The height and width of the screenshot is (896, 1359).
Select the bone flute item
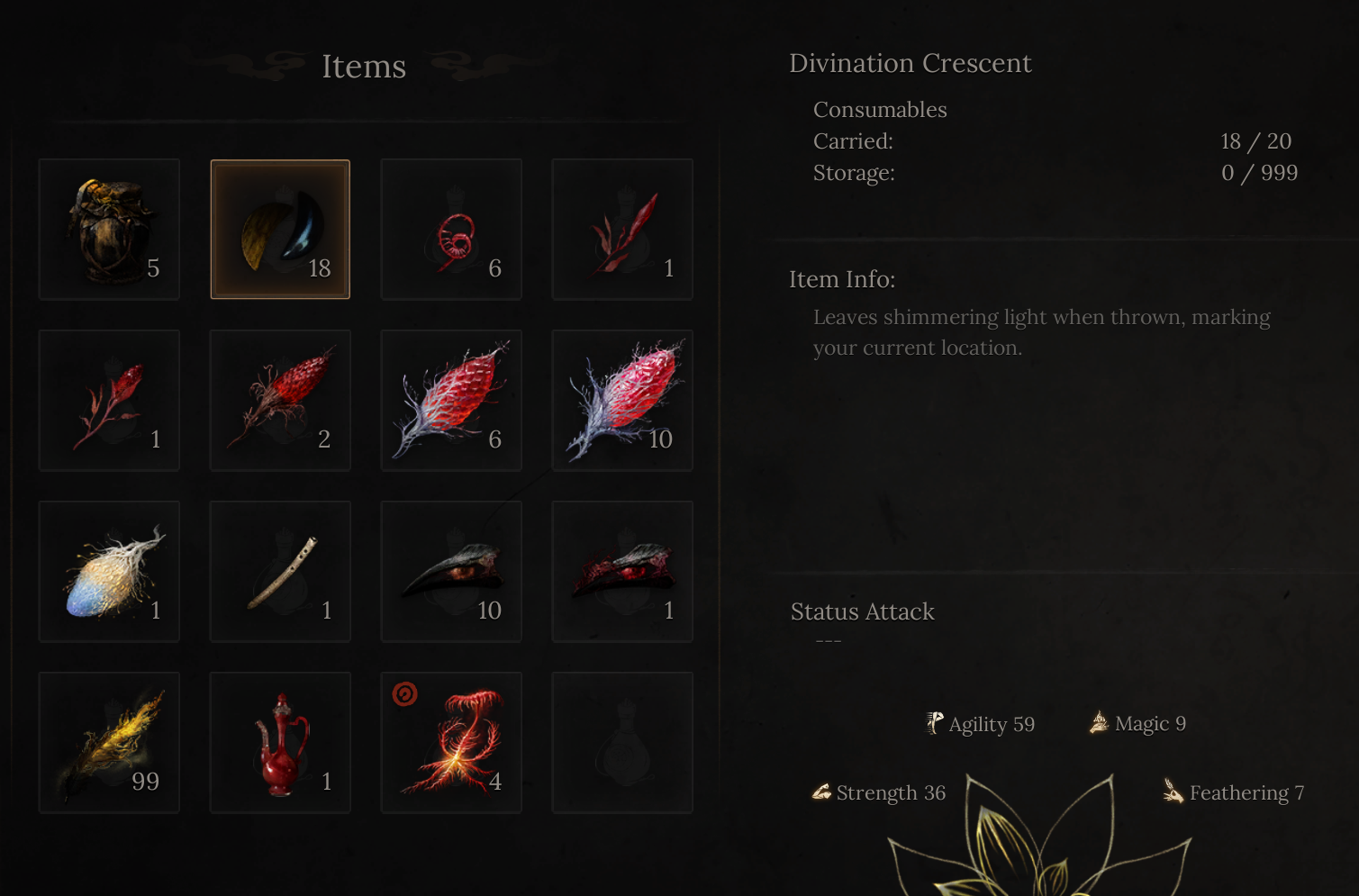pos(280,572)
